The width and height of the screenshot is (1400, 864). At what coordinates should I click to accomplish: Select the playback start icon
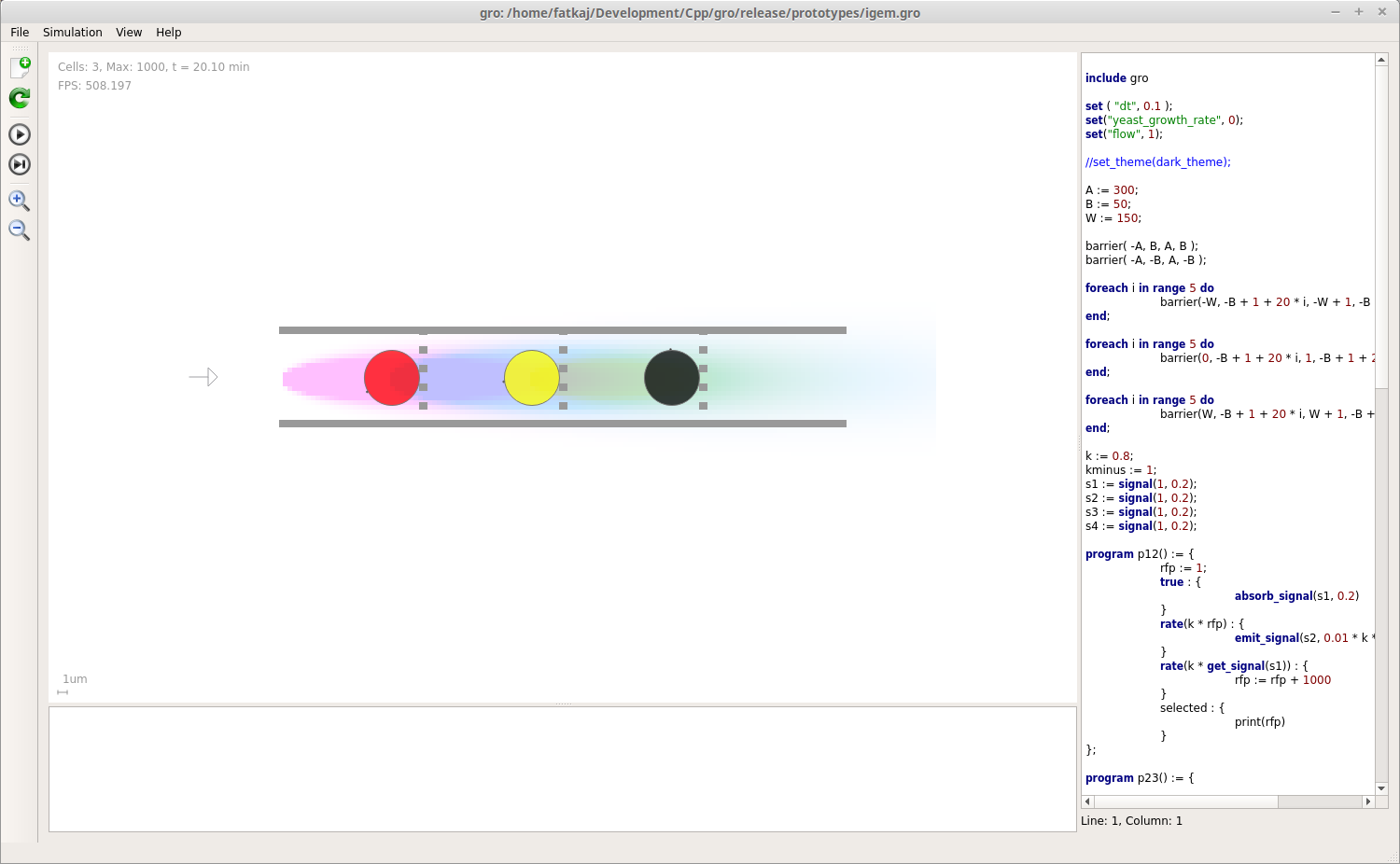coord(19,133)
